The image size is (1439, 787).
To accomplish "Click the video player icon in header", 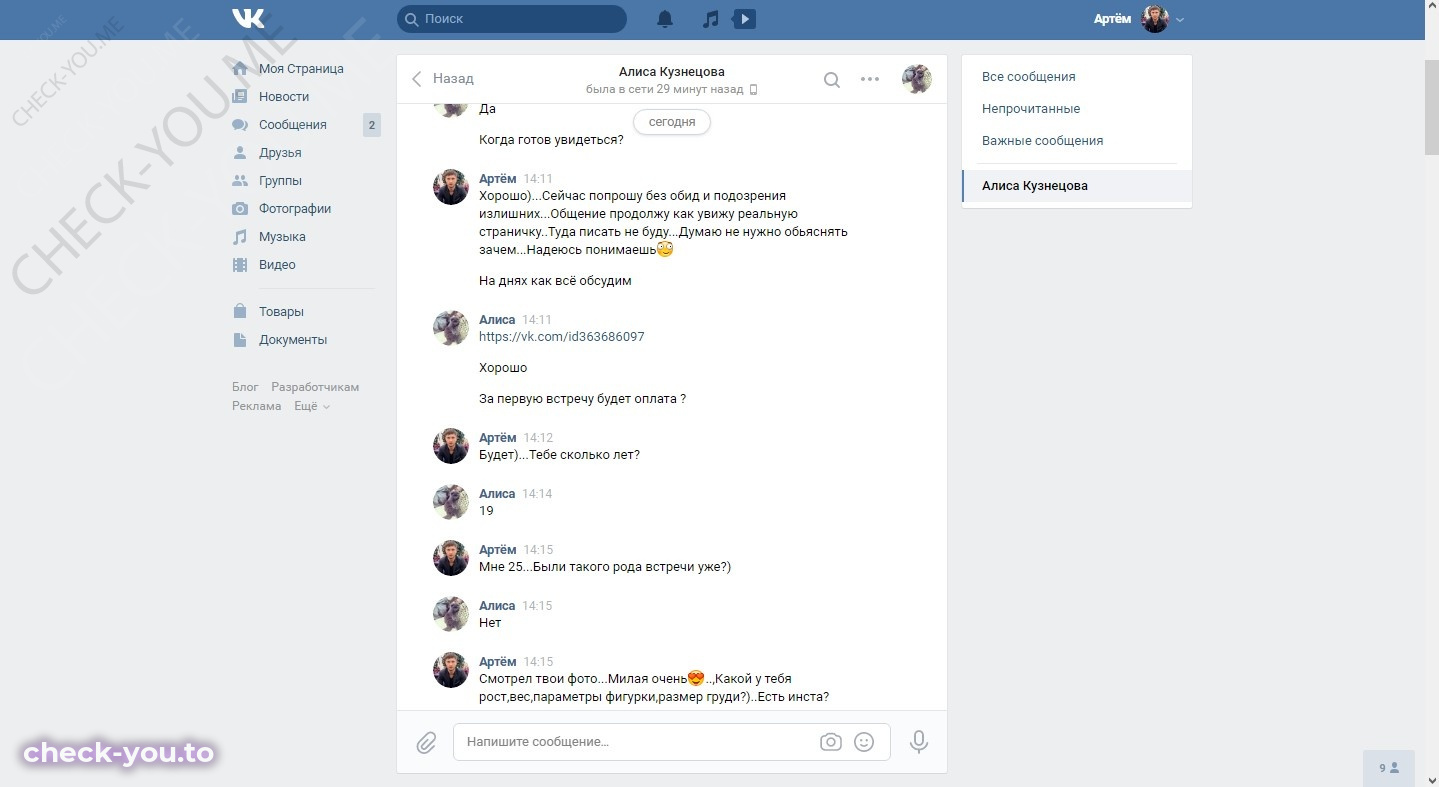I will click(x=744, y=19).
